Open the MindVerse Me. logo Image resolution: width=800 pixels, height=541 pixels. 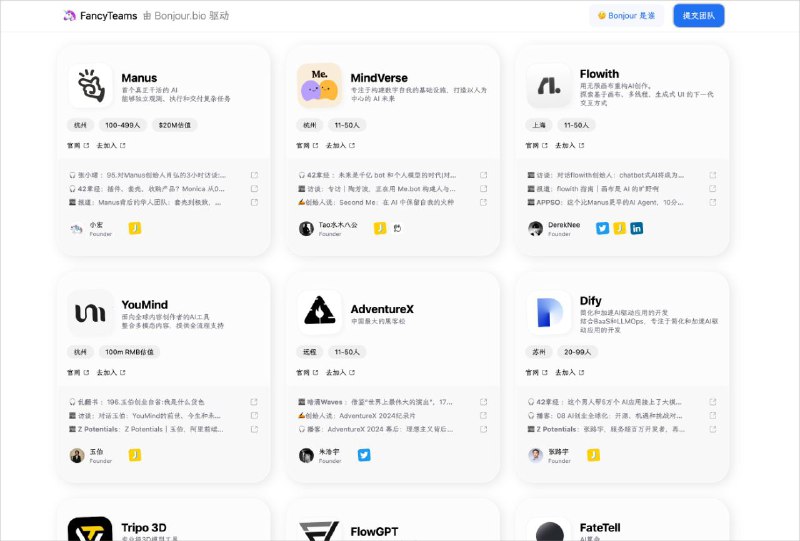click(x=319, y=85)
